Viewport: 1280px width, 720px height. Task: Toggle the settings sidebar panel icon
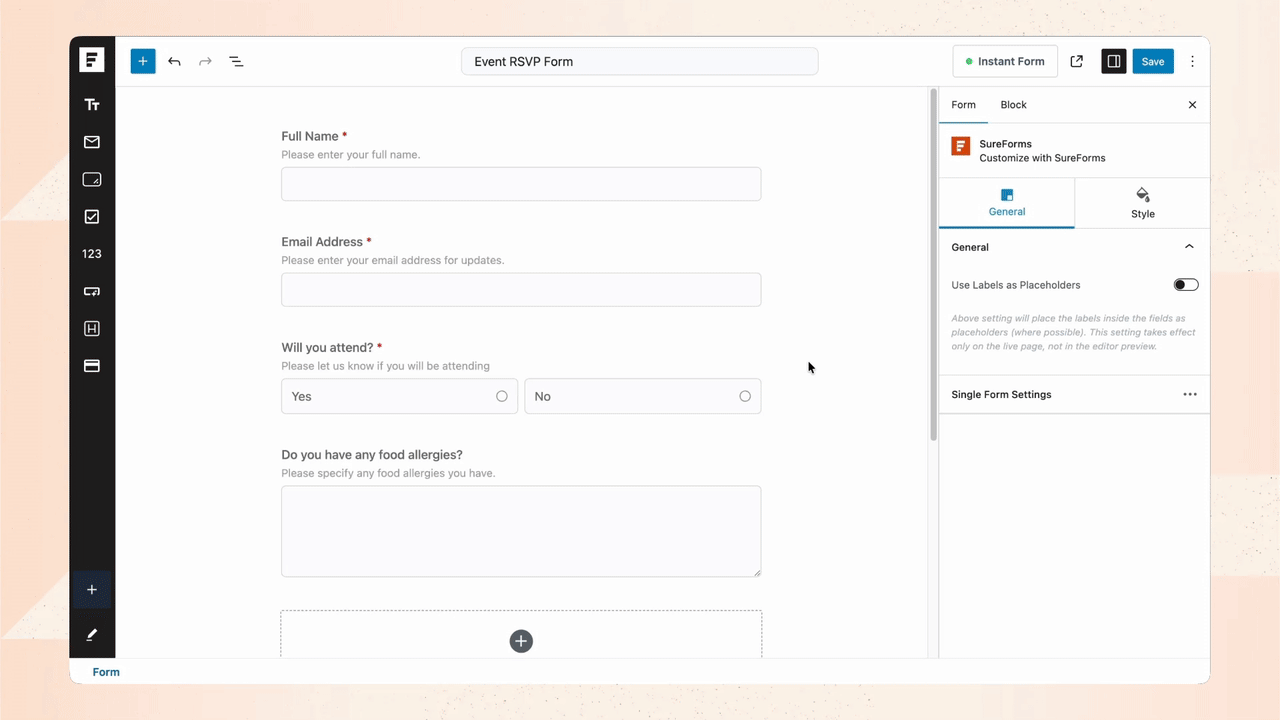(x=1113, y=61)
